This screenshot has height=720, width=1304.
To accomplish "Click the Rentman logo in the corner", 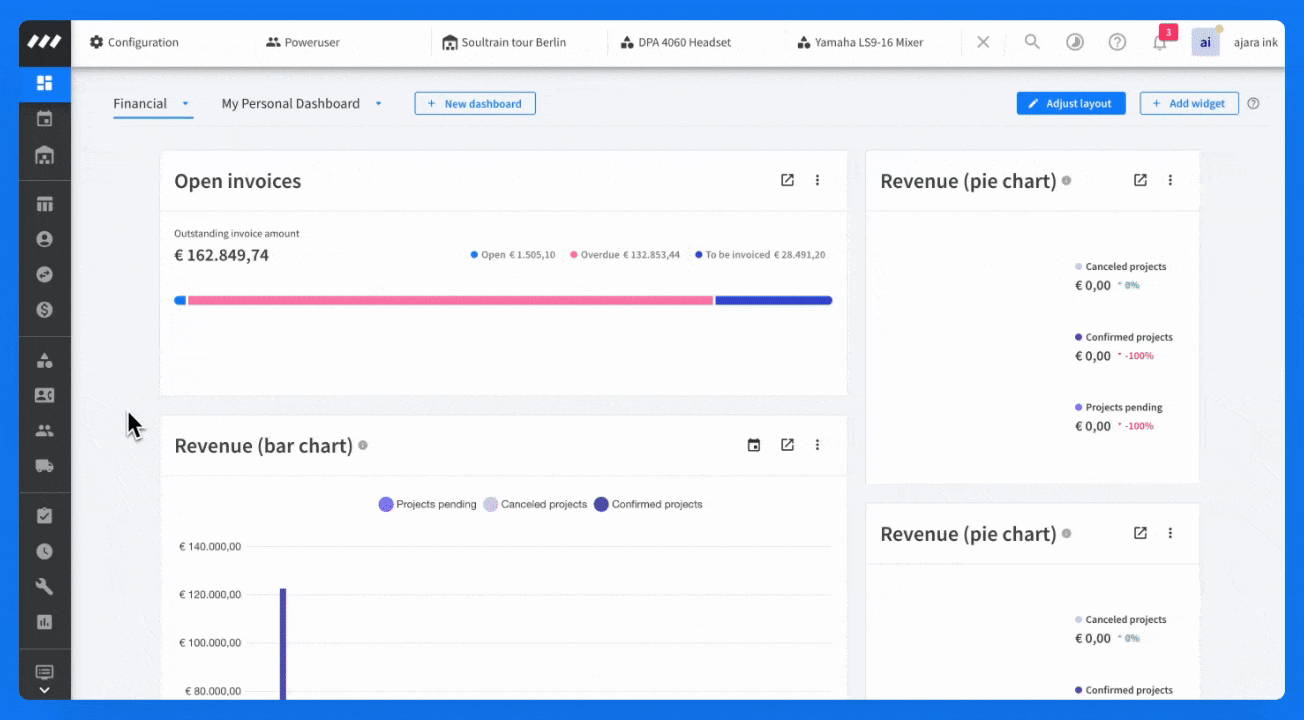I will click(44, 42).
